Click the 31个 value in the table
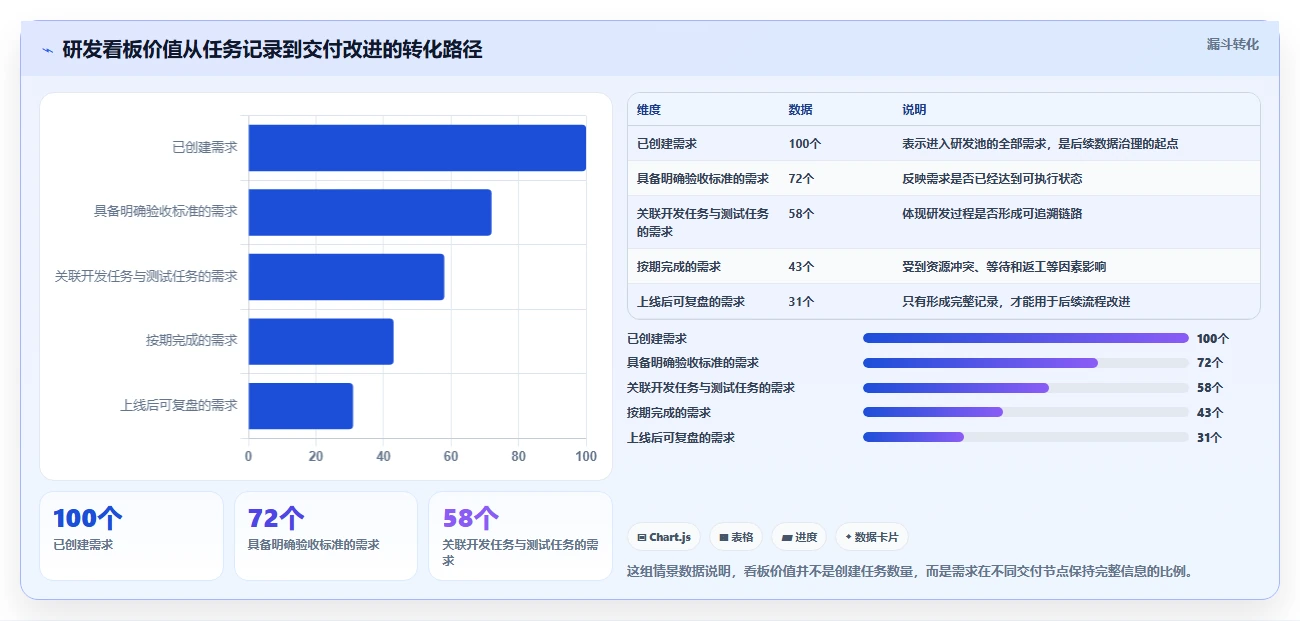This screenshot has height=621, width=1300. 802,301
